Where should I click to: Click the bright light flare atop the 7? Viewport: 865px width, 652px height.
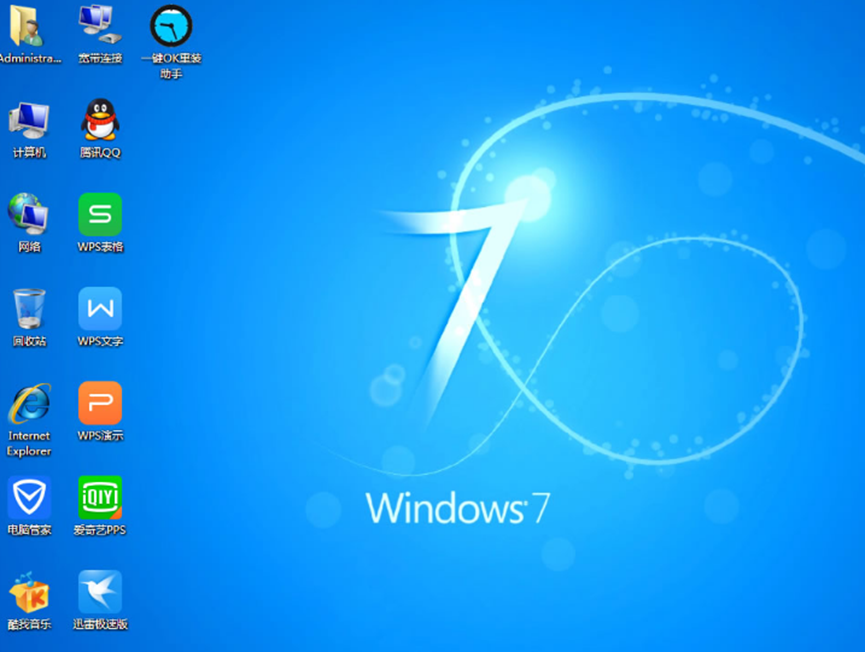tap(525, 198)
